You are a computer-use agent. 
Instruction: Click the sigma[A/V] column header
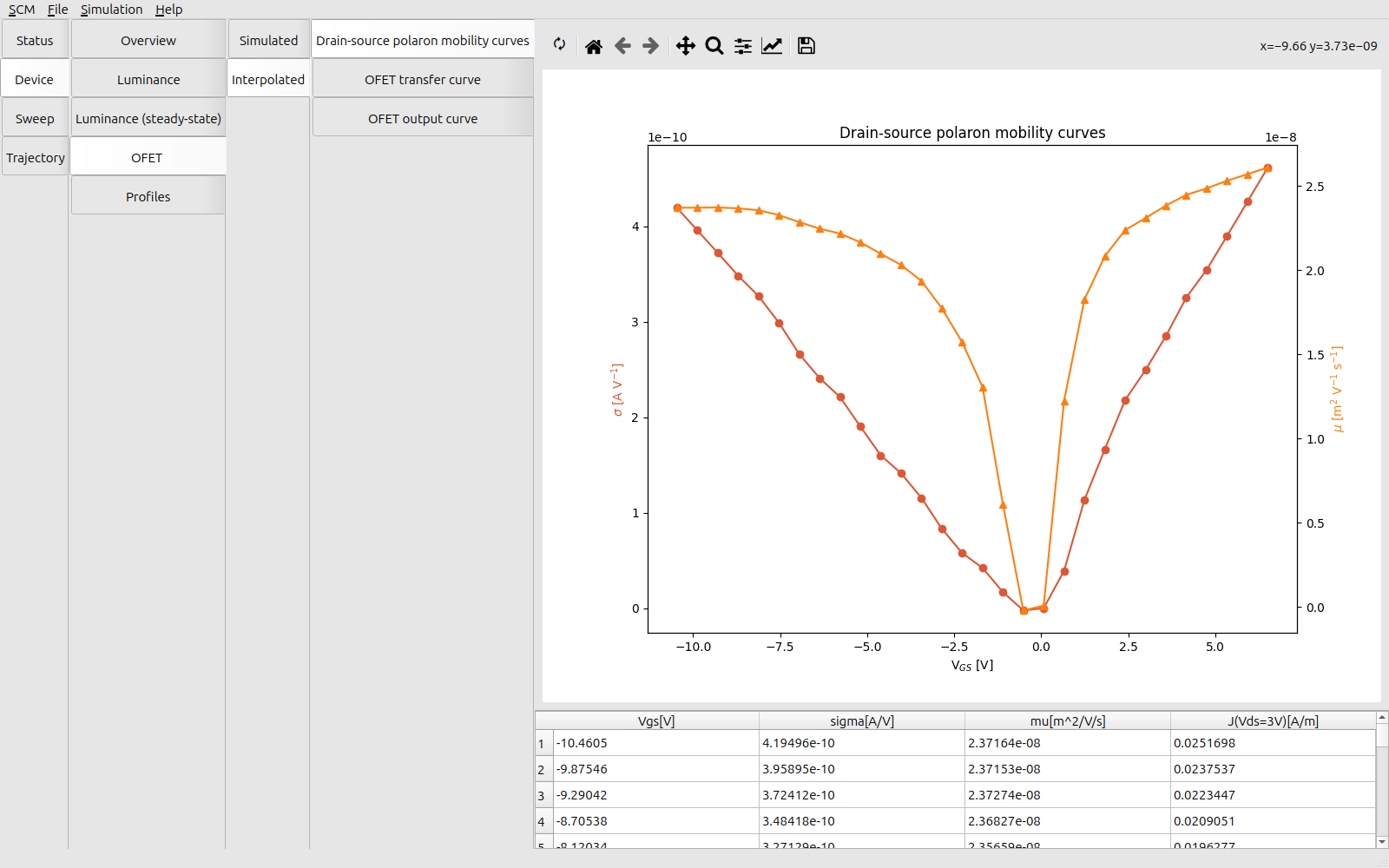click(x=861, y=721)
